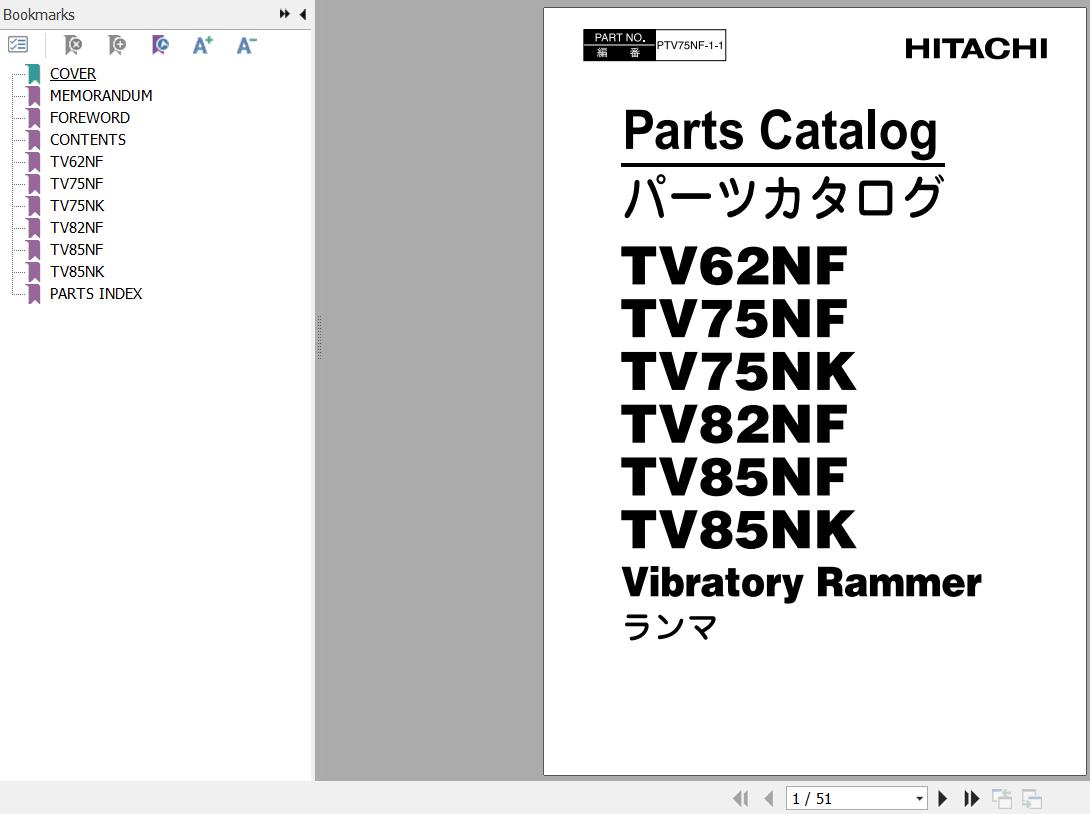Open the FOREWORD bookmark
This screenshot has width=1090, height=814.
[90, 117]
